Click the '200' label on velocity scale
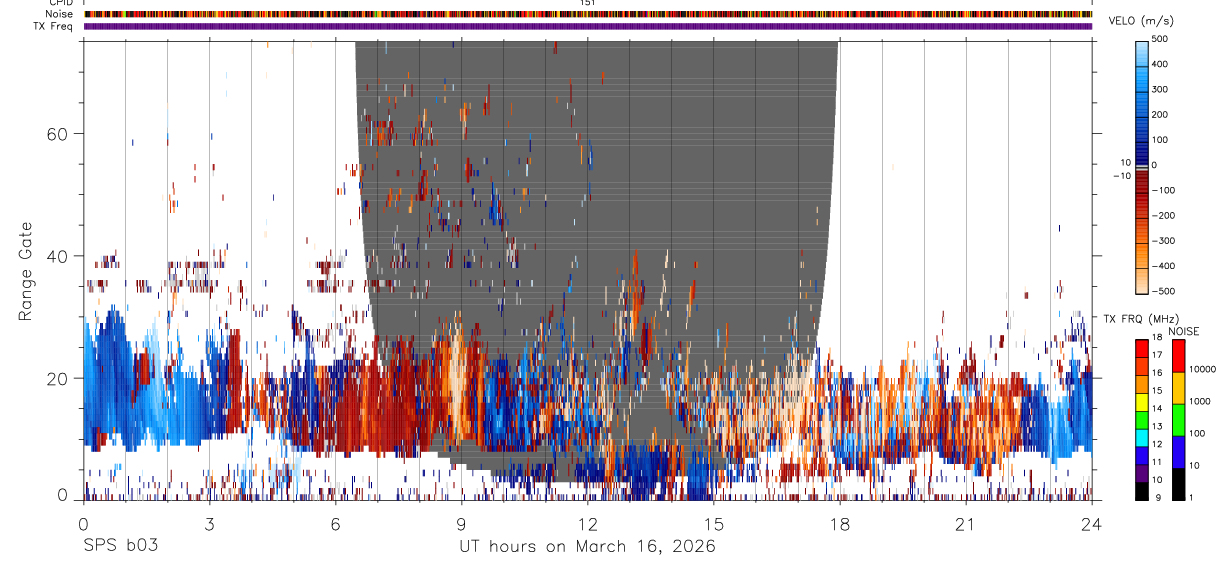This screenshot has width=1228, height=567. [1161, 115]
